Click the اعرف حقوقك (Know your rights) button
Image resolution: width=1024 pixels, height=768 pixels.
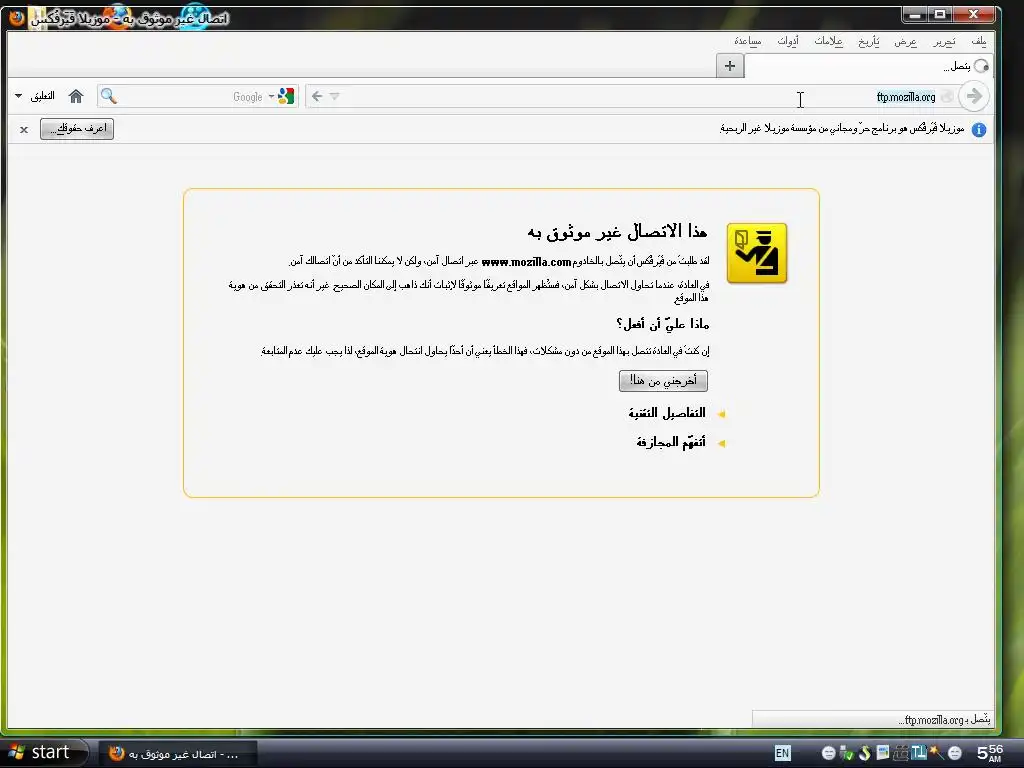pyautogui.click(x=77, y=129)
